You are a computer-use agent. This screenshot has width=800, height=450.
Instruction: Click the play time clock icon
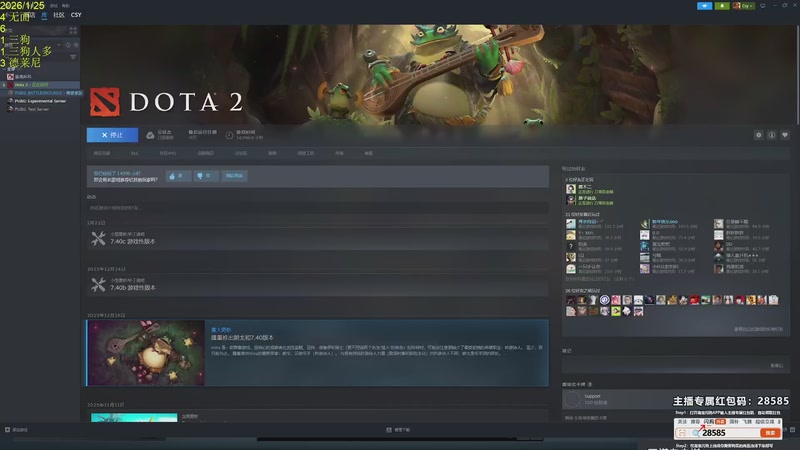coord(229,135)
